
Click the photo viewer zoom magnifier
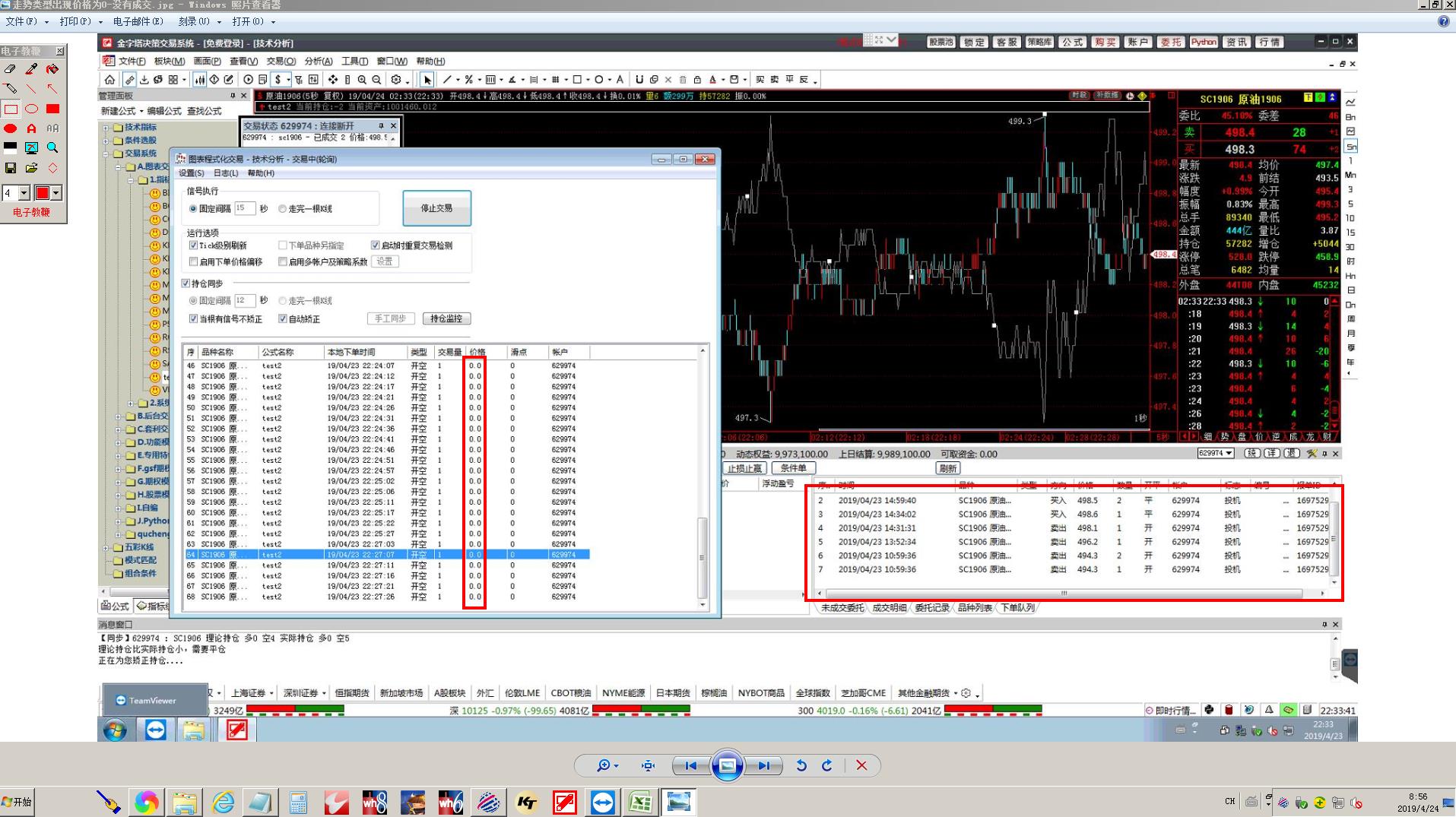(603, 765)
